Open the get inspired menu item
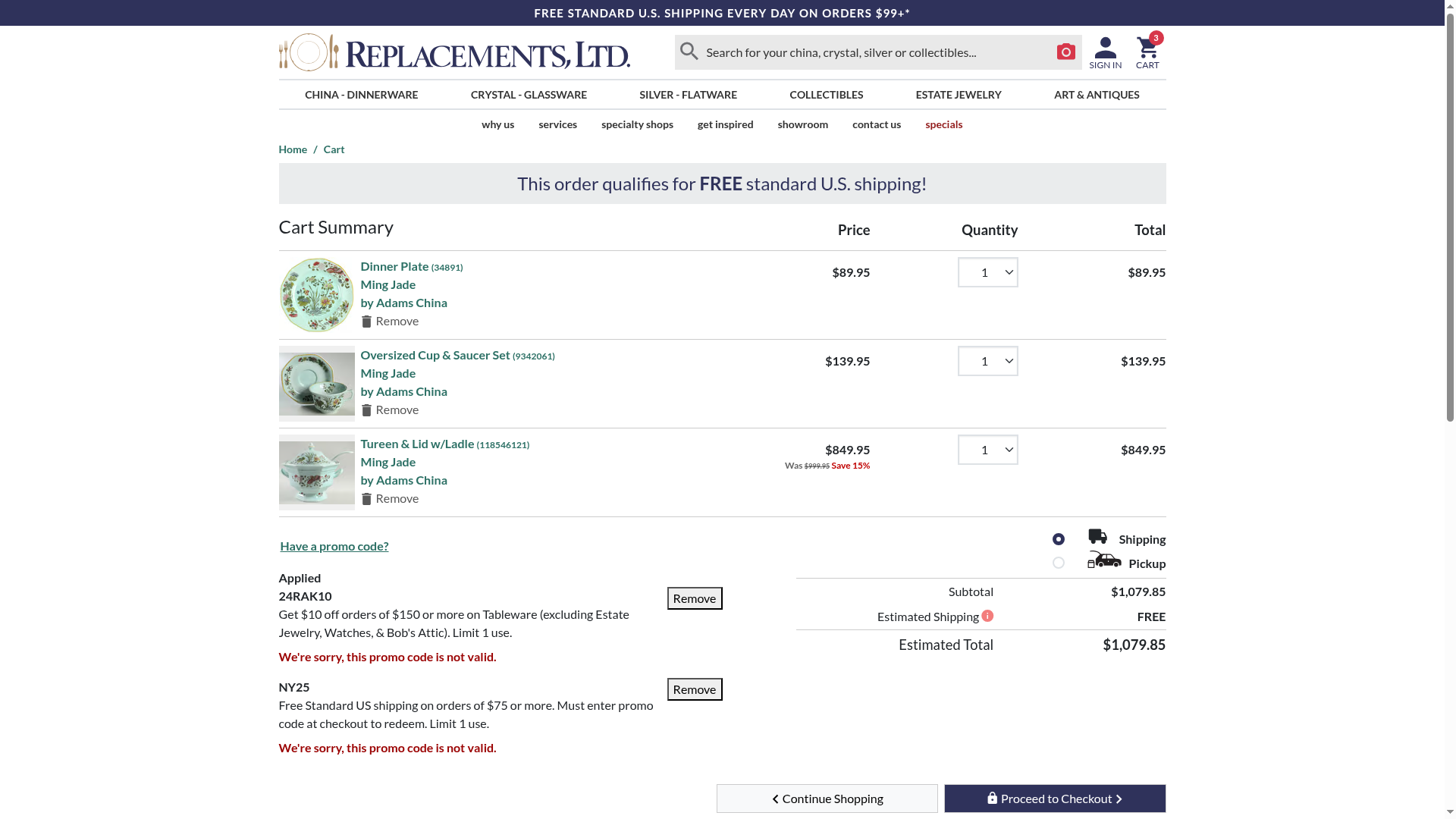Viewport: 1456px width, 819px height. tap(725, 124)
